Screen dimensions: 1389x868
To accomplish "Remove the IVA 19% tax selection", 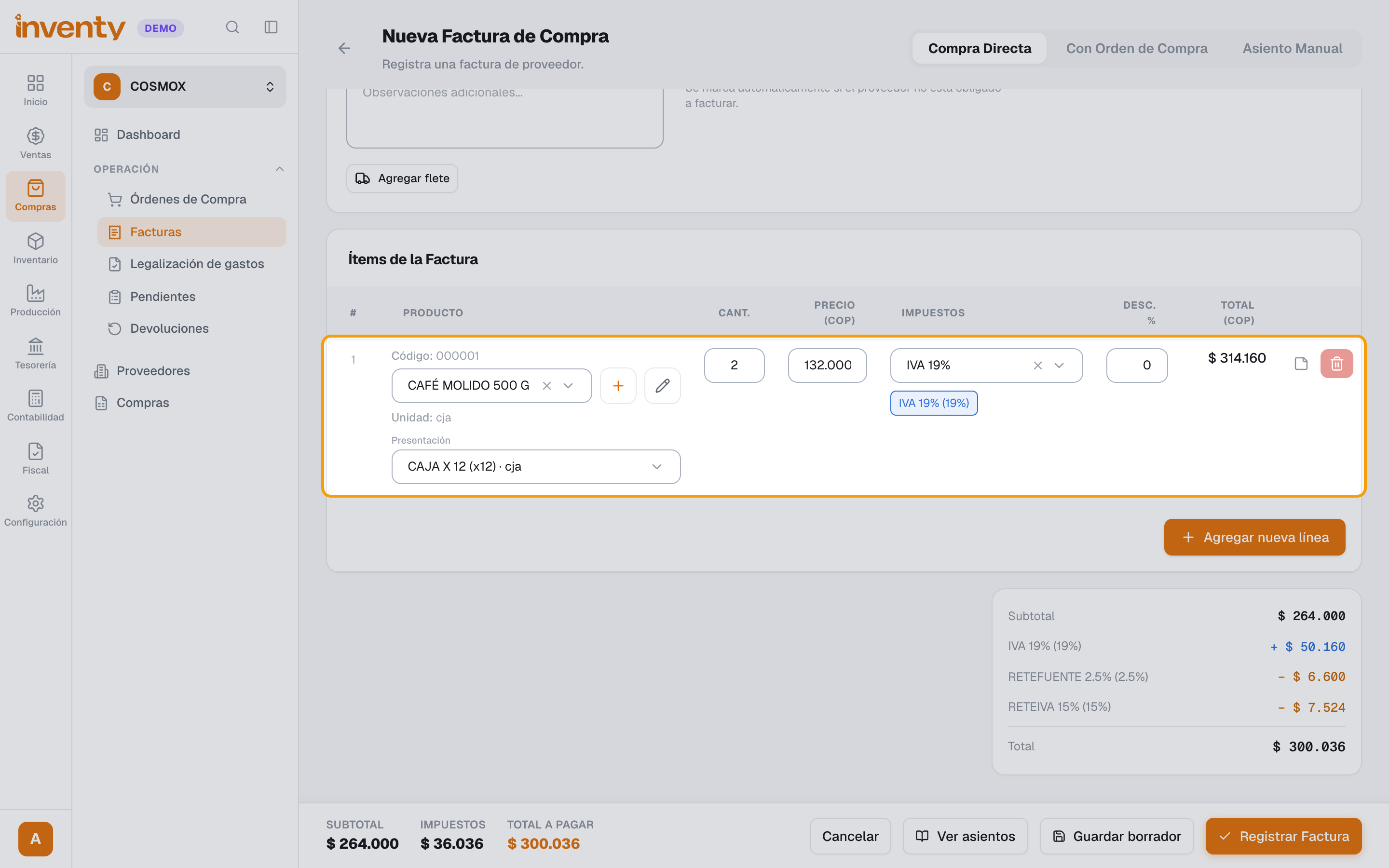I will [x=1037, y=365].
